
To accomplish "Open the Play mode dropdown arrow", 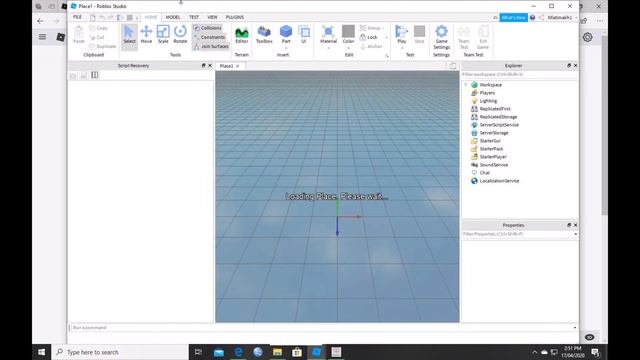I will pos(402,48).
